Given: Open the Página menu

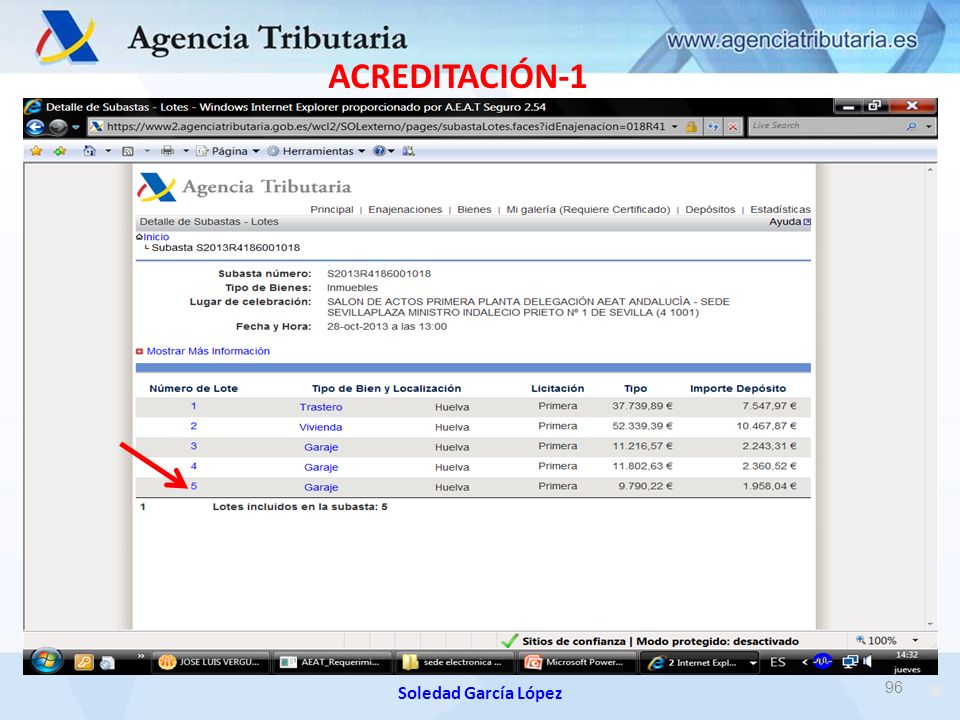Looking at the screenshot, I should click(228, 151).
